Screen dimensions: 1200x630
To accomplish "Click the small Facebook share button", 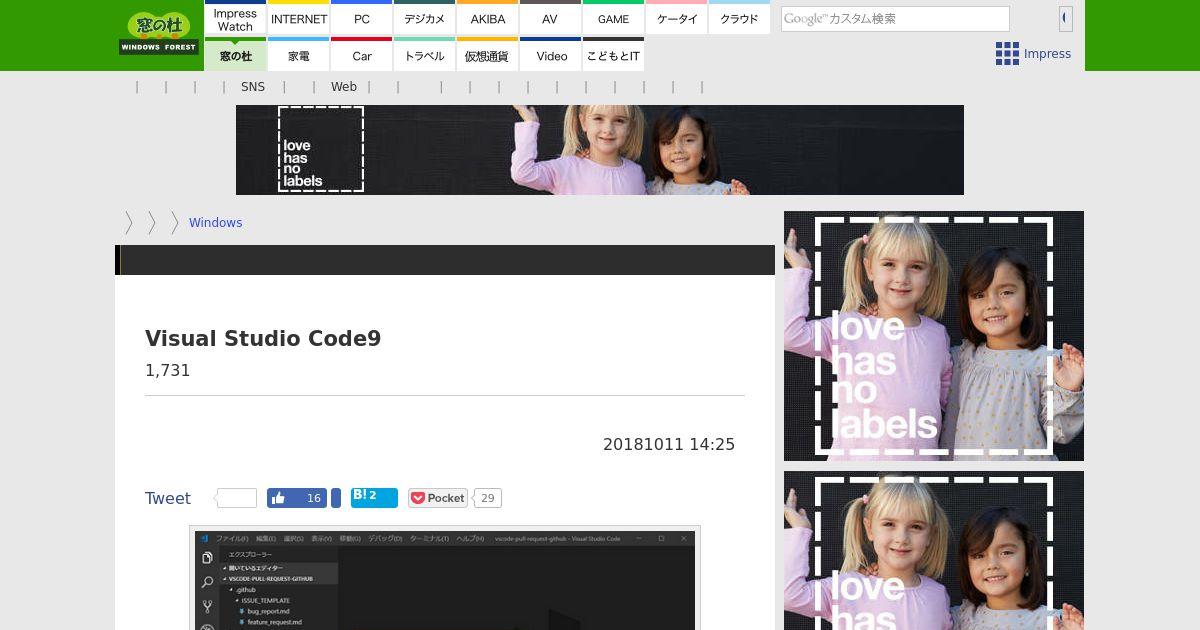I will click(x=336, y=498).
